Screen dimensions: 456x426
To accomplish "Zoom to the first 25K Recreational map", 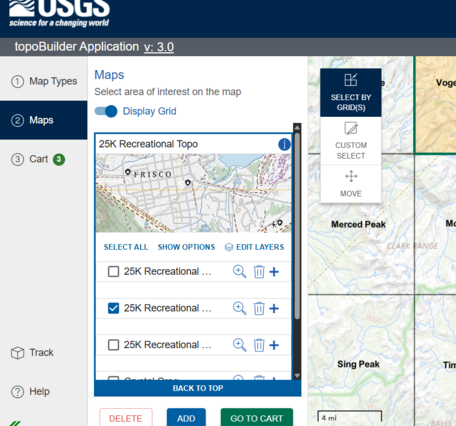I will (x=239, y=272).
